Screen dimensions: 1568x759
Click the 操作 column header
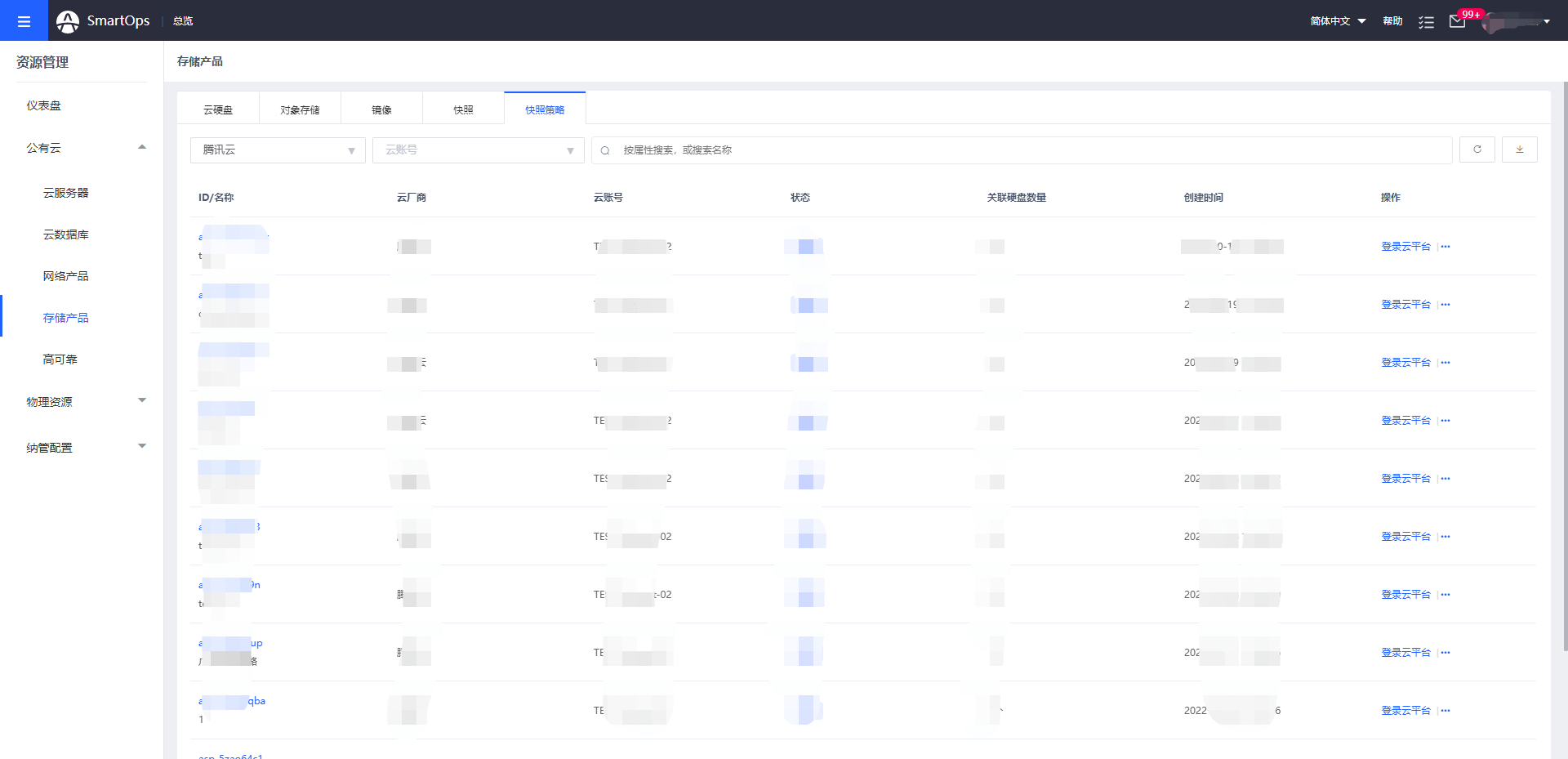tap(1391, 198)
